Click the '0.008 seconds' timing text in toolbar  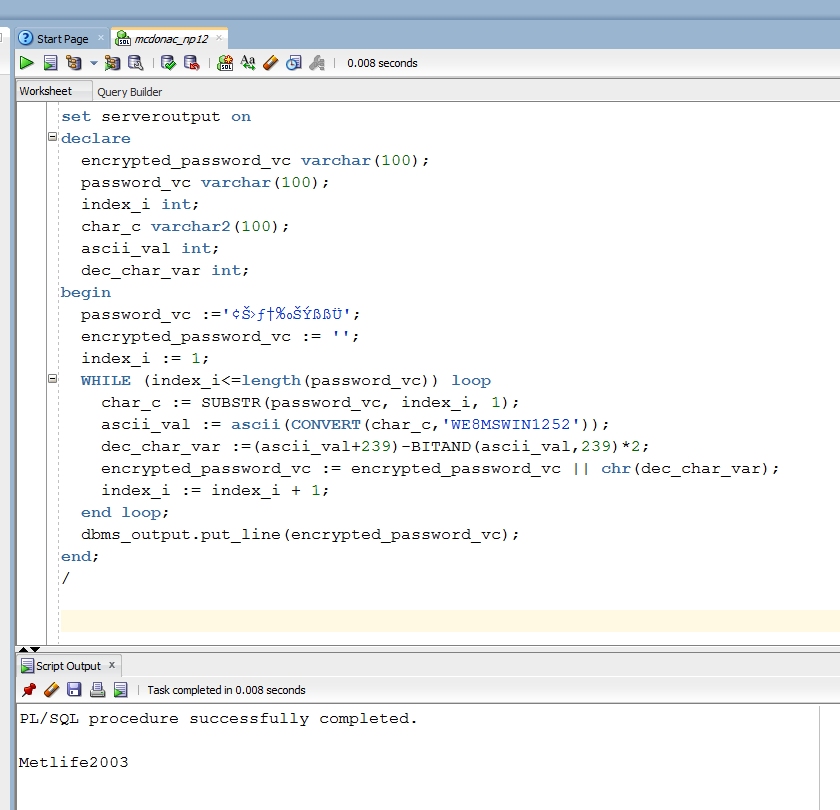[x=382, y=63]
